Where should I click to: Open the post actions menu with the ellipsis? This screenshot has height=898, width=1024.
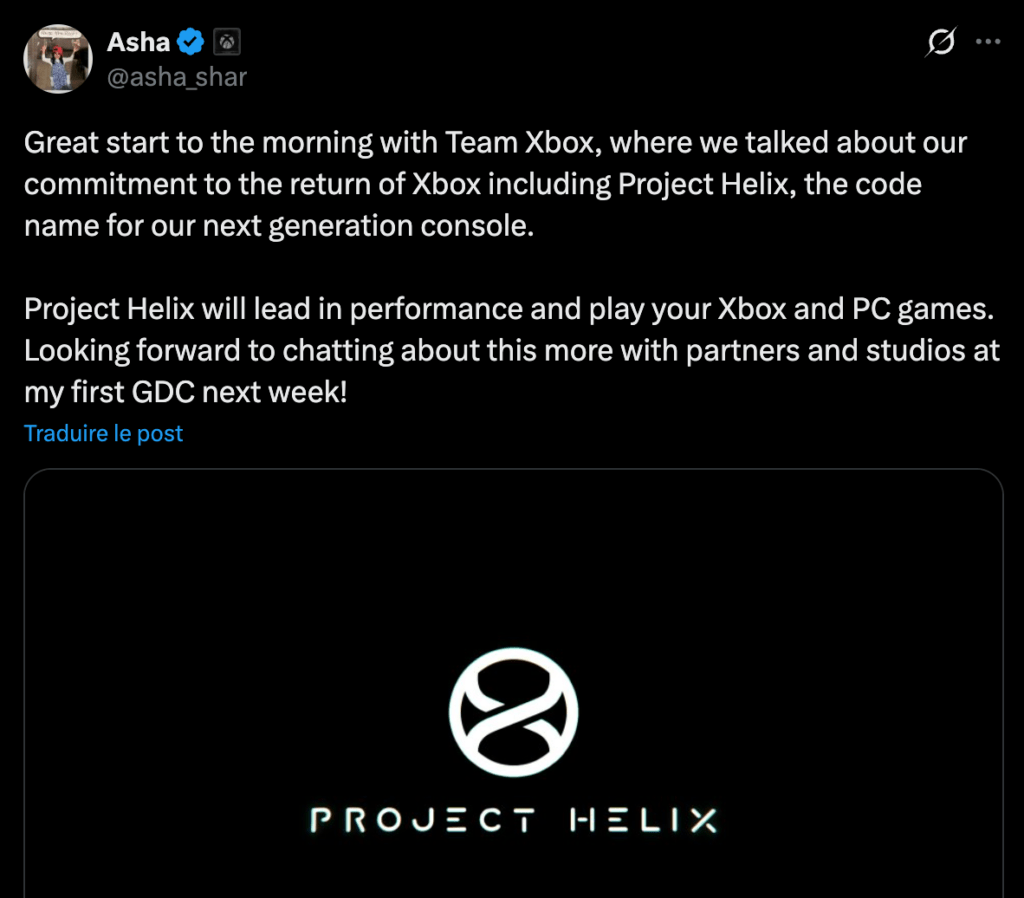pyautogui.click(x=988, y=41)
